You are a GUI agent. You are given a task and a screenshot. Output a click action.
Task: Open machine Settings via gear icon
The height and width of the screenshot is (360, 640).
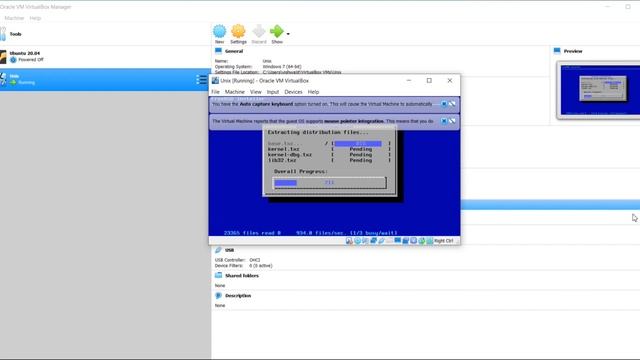point(238,31)
